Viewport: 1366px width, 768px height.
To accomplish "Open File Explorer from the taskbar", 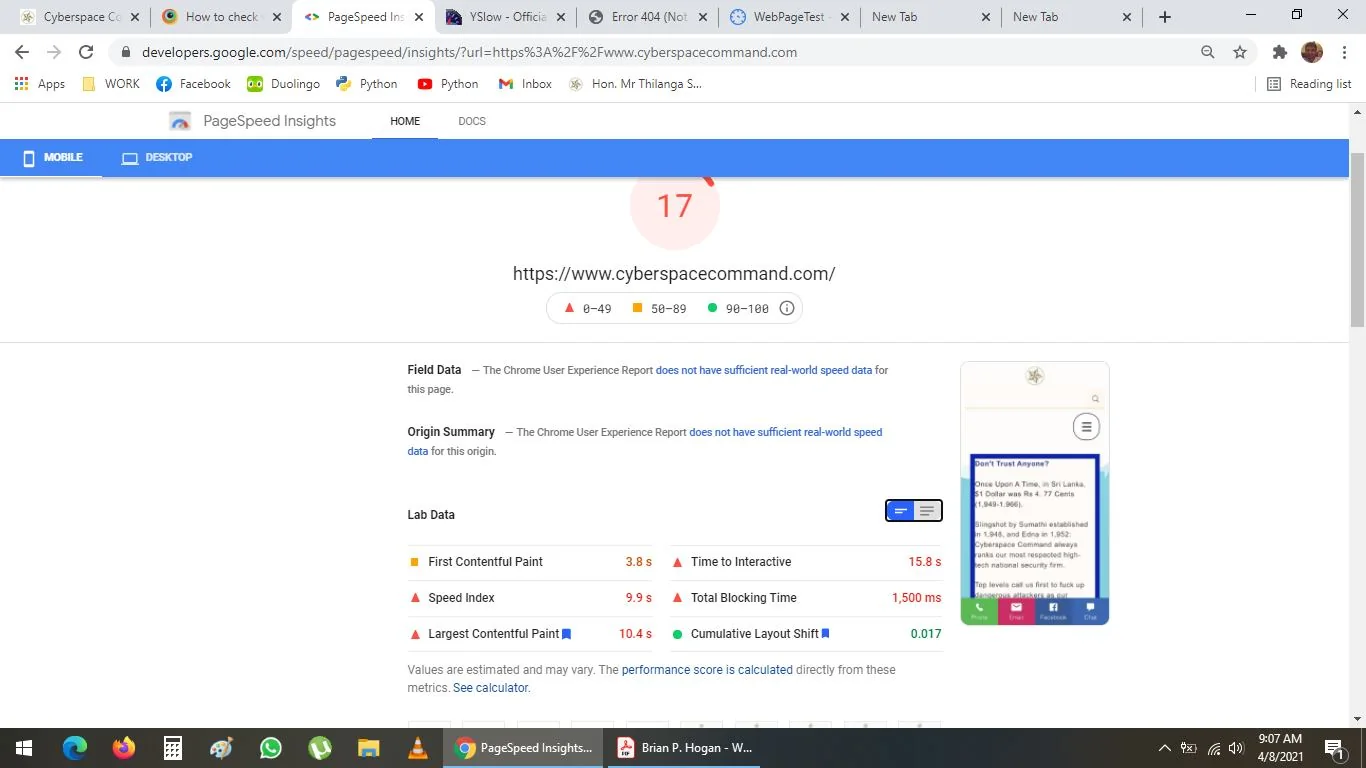I will point(369,748).
